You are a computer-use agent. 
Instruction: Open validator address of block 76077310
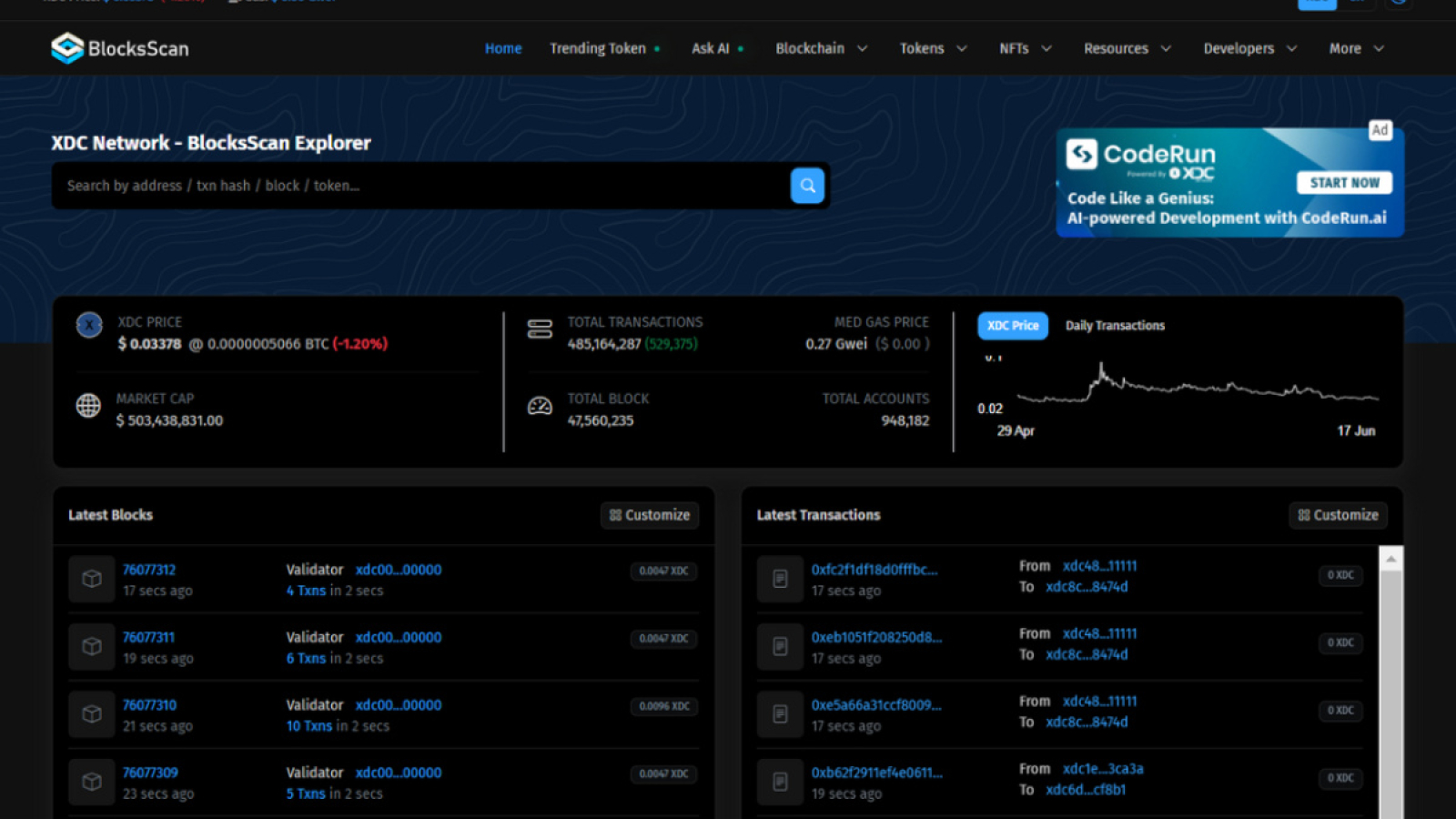pyautogui.click(x=399, y=705)
